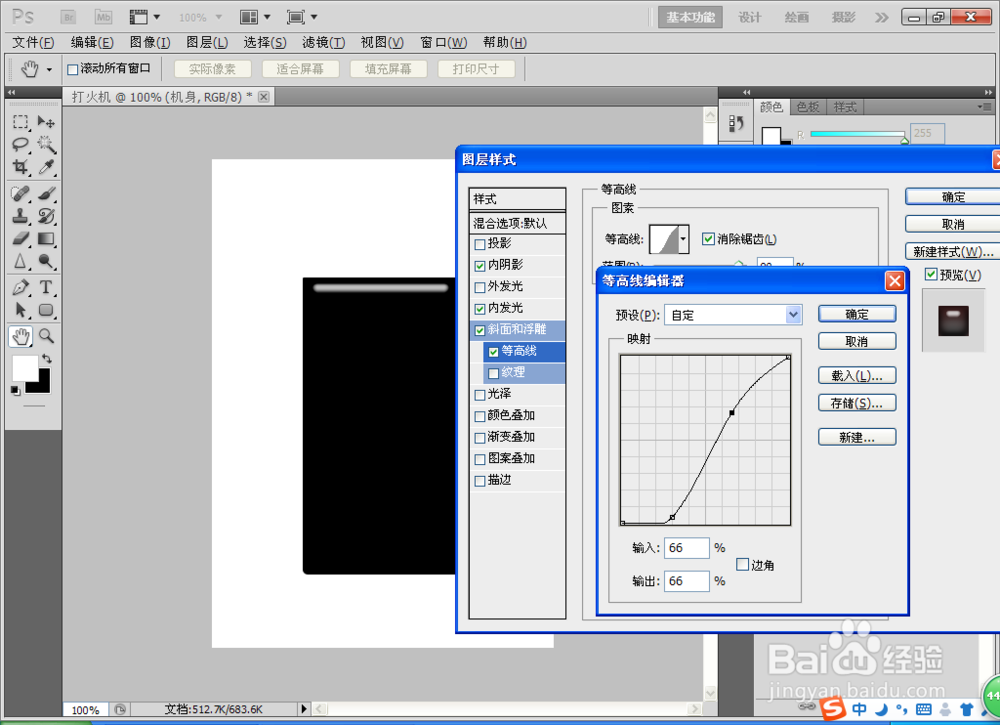Image resolution: width=1000 pixels, height=725 pixels.
Task: Select the Path Selection tool
Action: pos(20,310)
